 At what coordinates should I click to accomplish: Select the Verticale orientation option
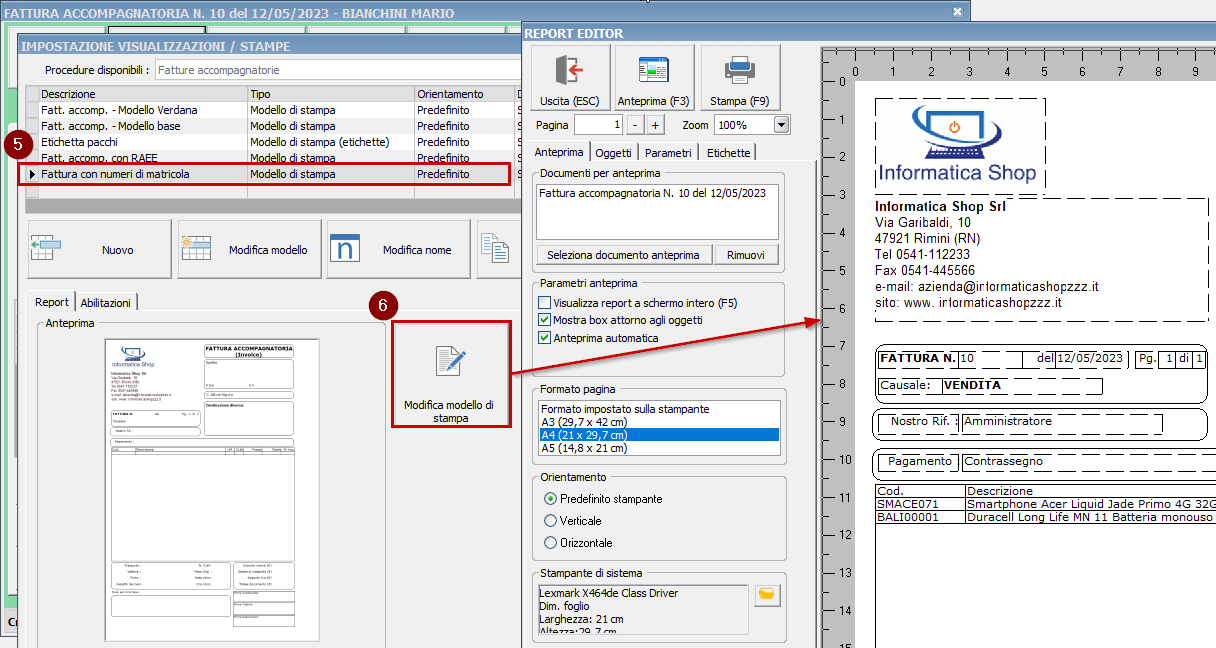click(x=550, y=521)
